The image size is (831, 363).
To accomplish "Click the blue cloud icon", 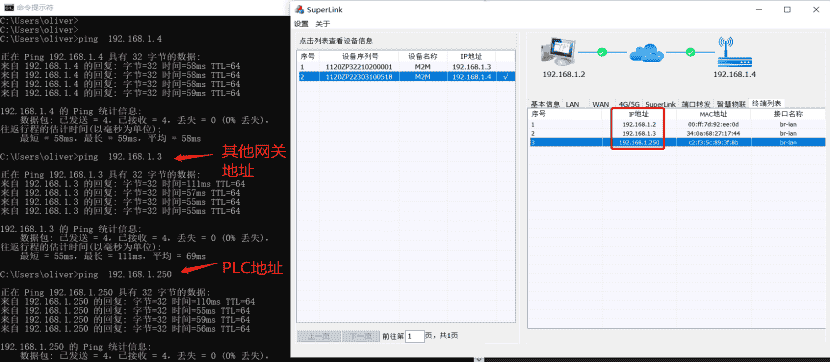I will 647,52.
